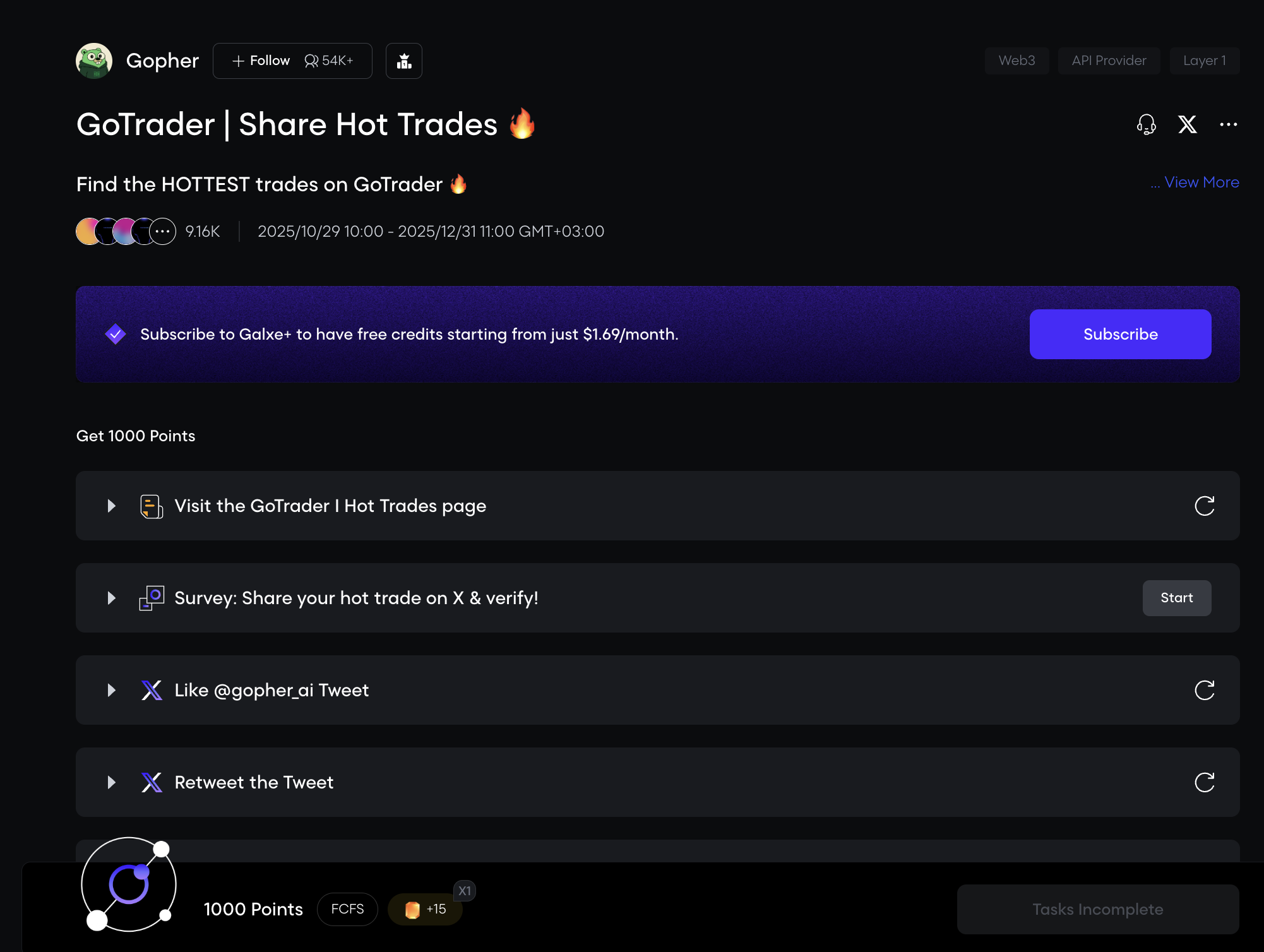This screenshot has height=952, width=1264.
Task: Click the Gopher avatar logo
Action: (x=94, y=61)
